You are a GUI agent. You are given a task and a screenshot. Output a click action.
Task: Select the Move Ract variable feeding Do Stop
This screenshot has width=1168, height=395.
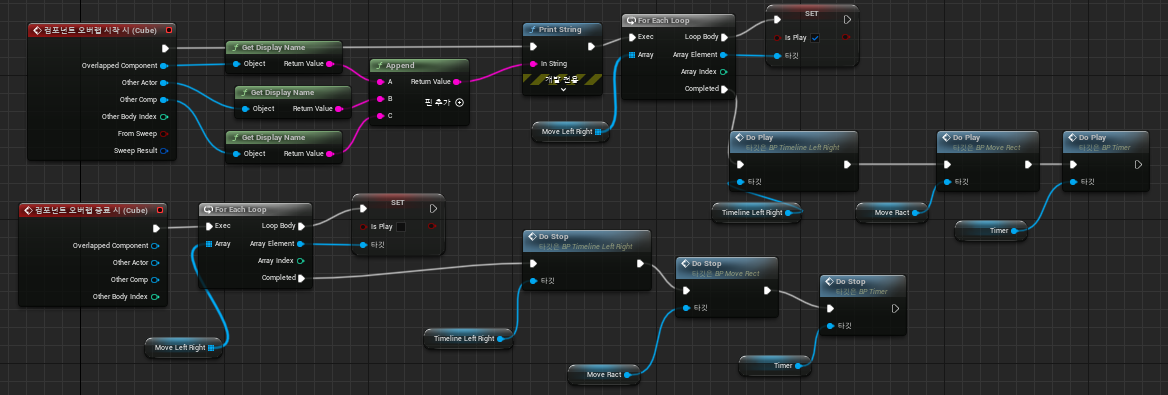604,374
